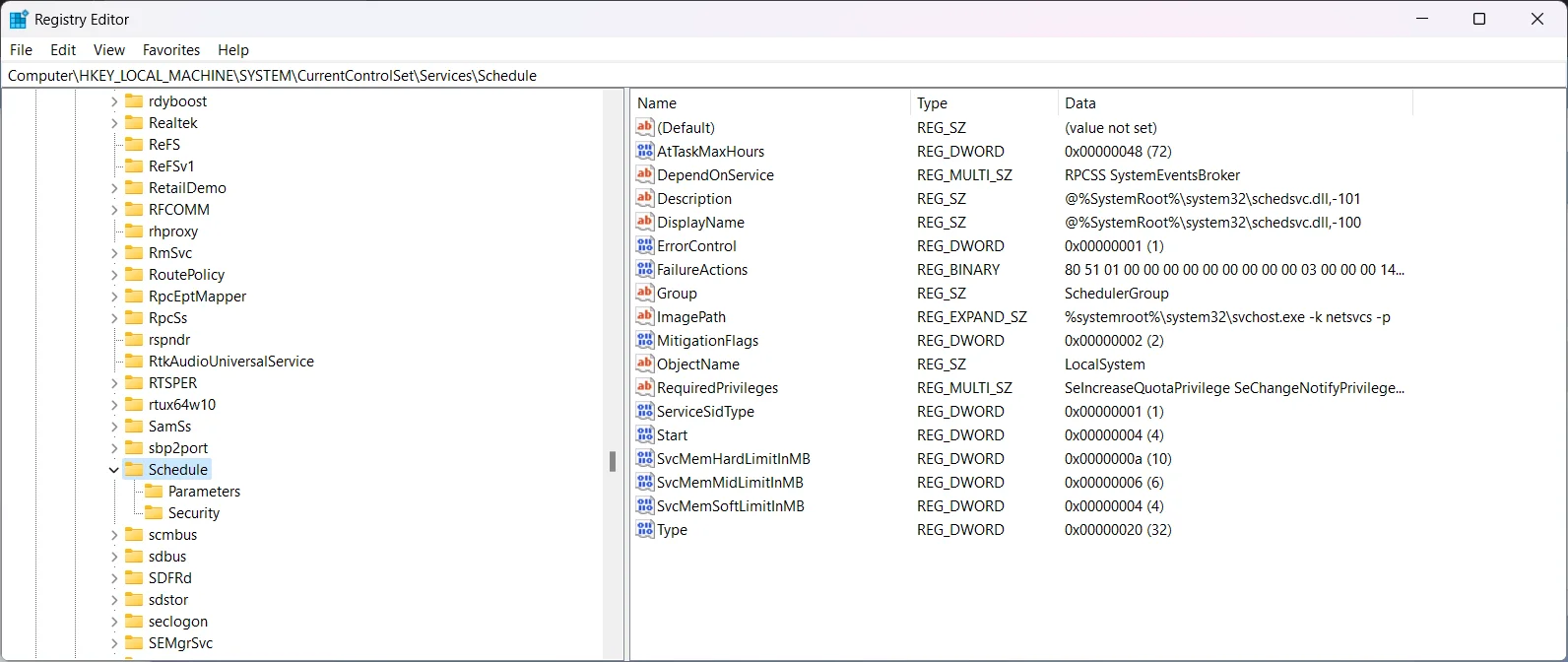This screenshot has width=1568, height=662.
Task: Expand the rdyboost key
Action: 114,101
